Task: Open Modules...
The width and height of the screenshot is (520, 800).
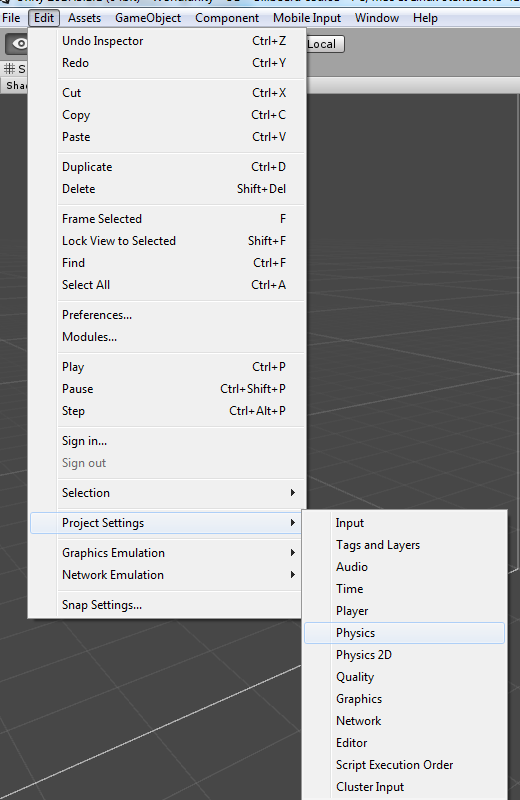Action: tap(168, 337)
